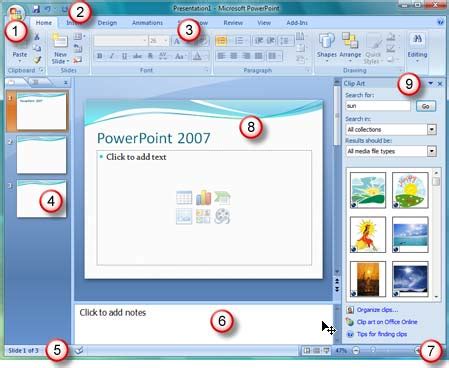
Task: Open the Font Color dropdown
Action: [x=199, y=56]
